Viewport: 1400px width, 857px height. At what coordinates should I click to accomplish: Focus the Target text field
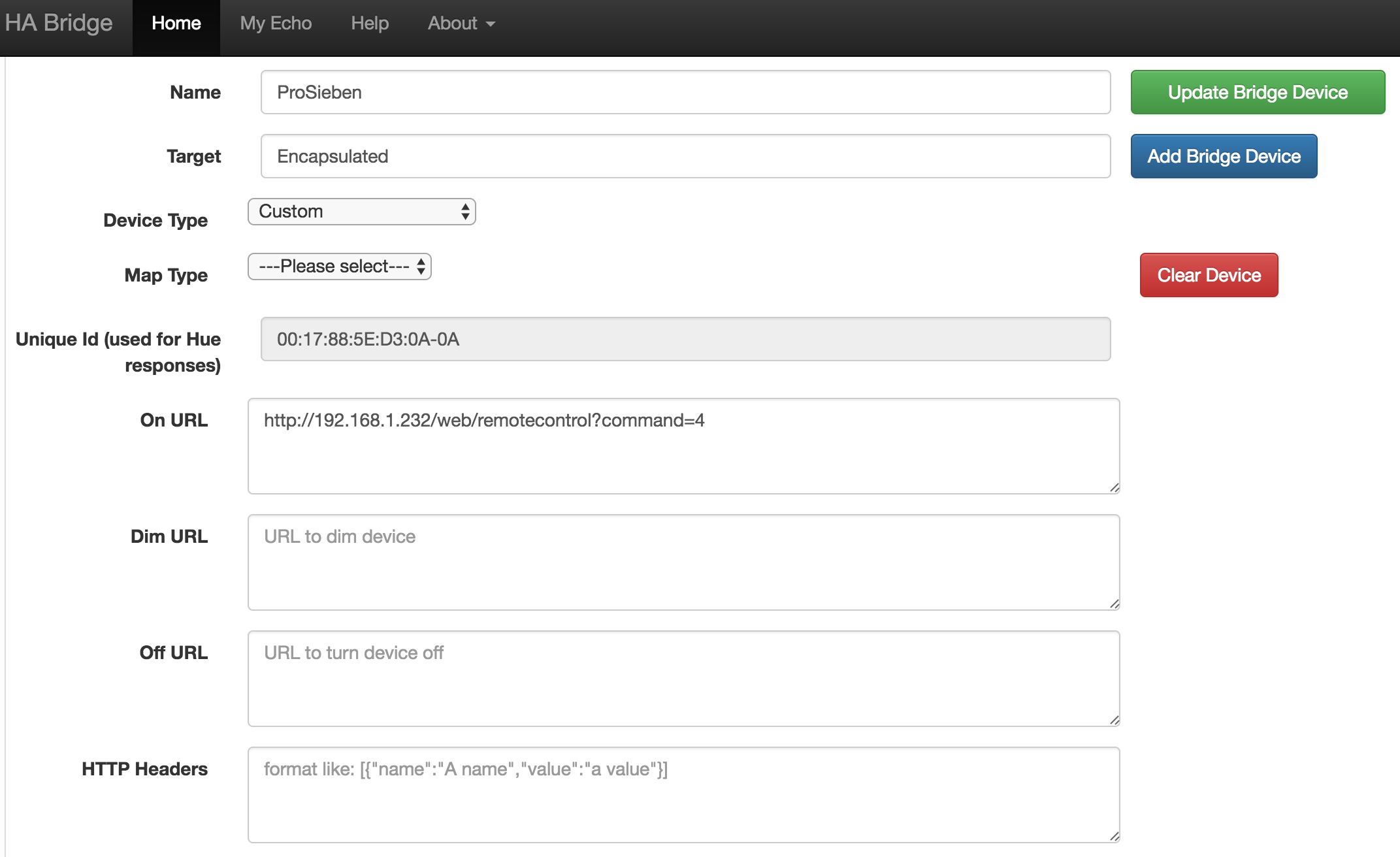click(x=685, y=156)
